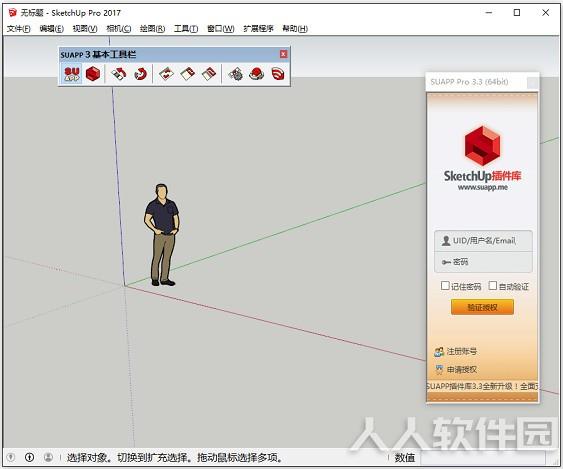563x469 pixels.
Task: Click the red SketchUp插件库 cube logo
Action: click(x=482, y=146)
